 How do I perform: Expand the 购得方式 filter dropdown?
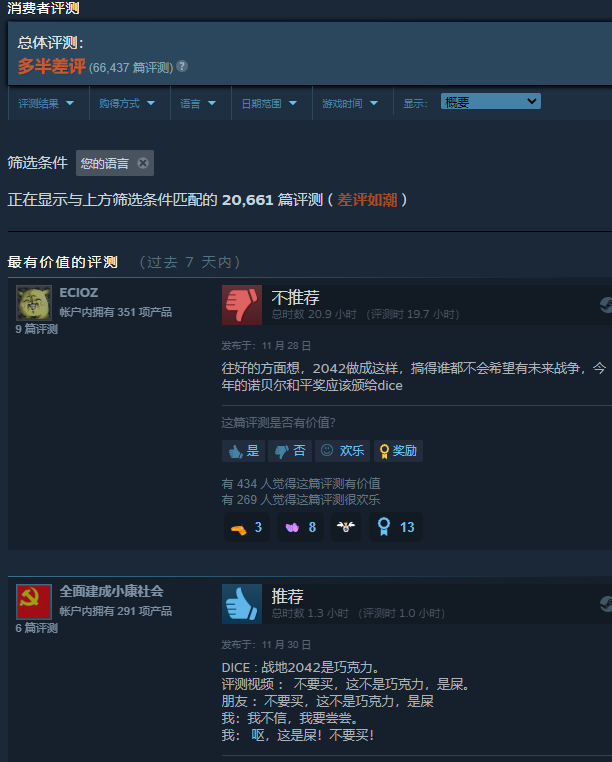(x=127, y=103)
